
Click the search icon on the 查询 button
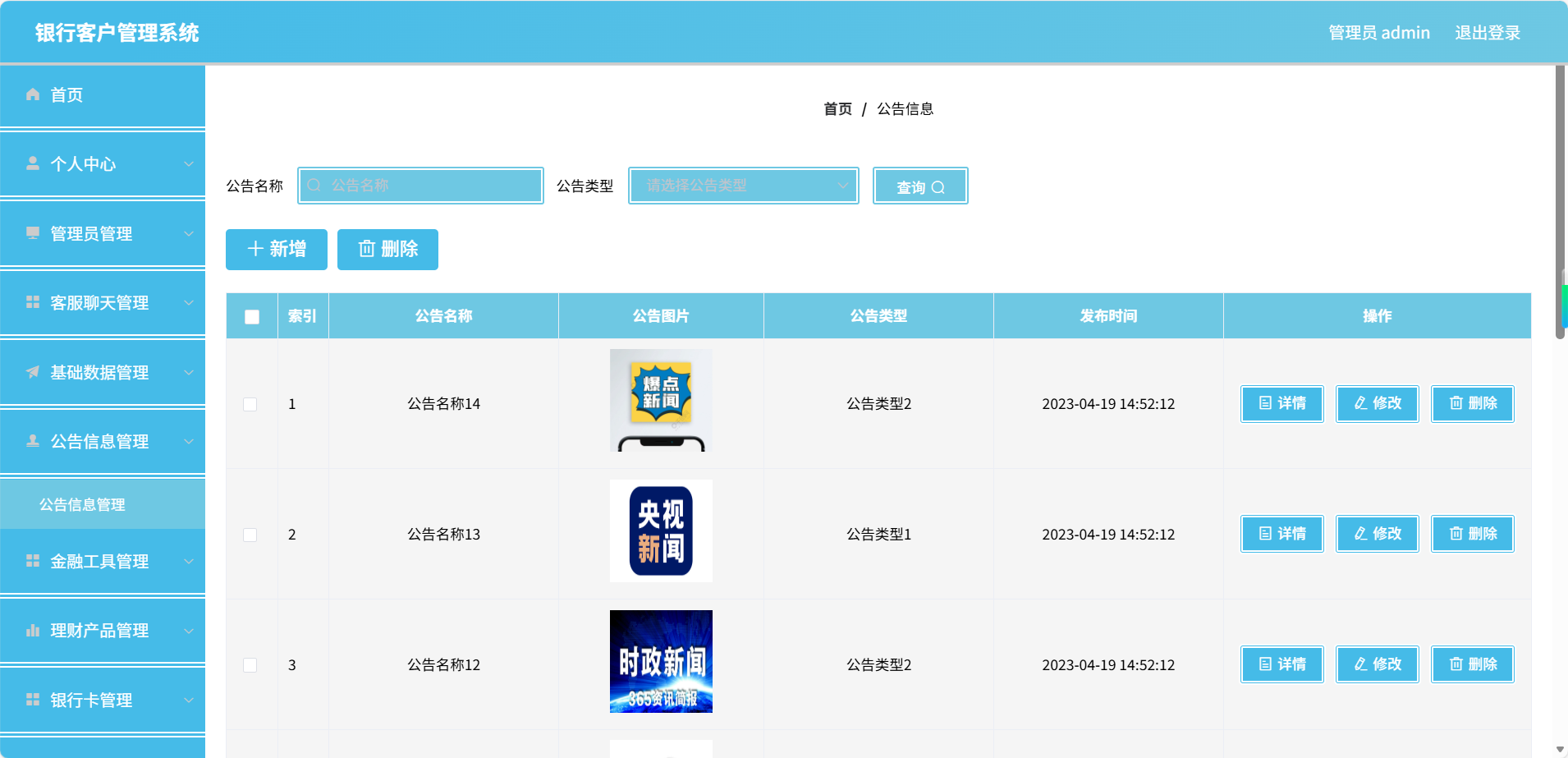point(938,187)
